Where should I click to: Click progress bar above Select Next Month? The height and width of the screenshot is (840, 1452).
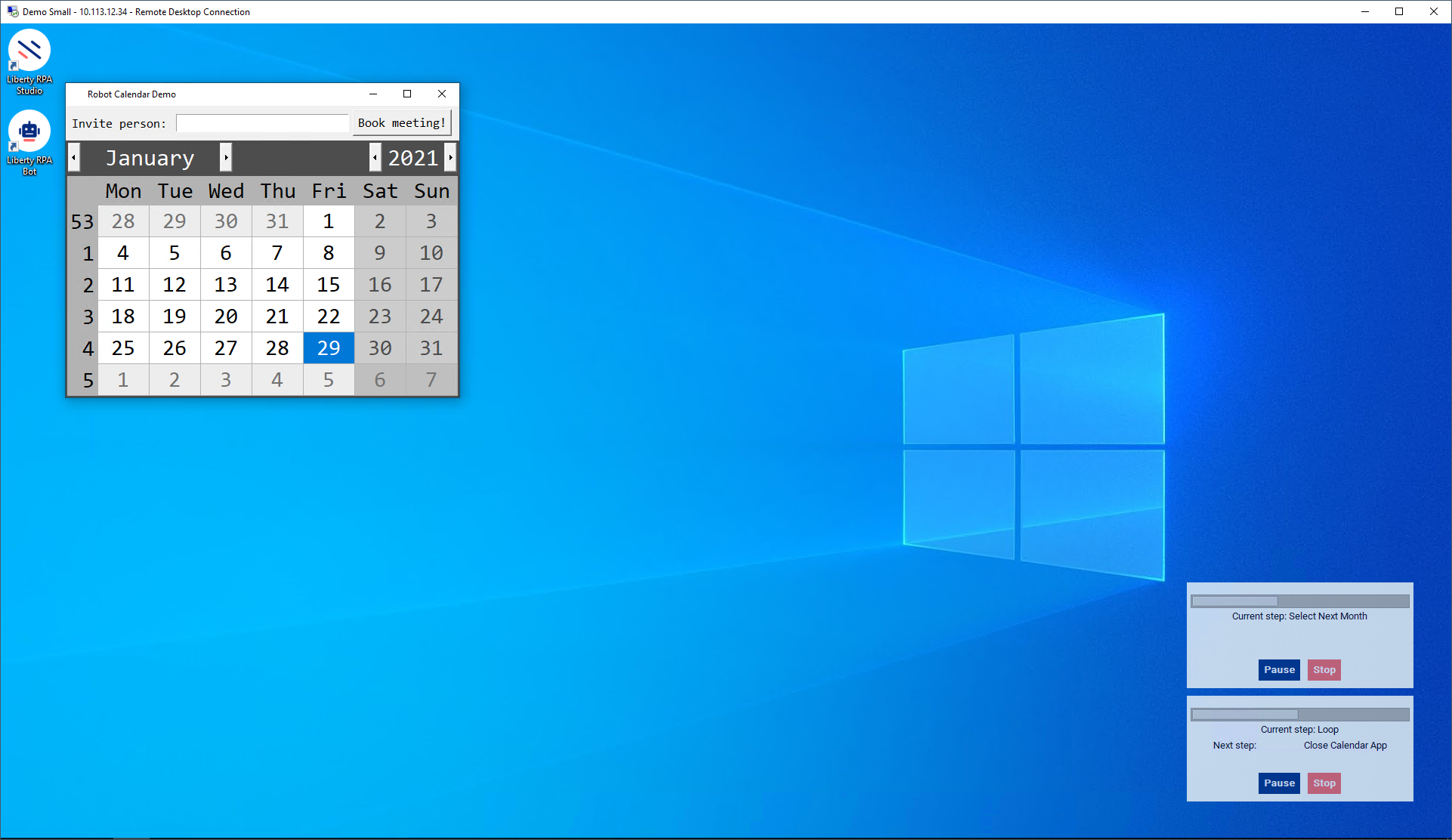(x=1299, y=601)
